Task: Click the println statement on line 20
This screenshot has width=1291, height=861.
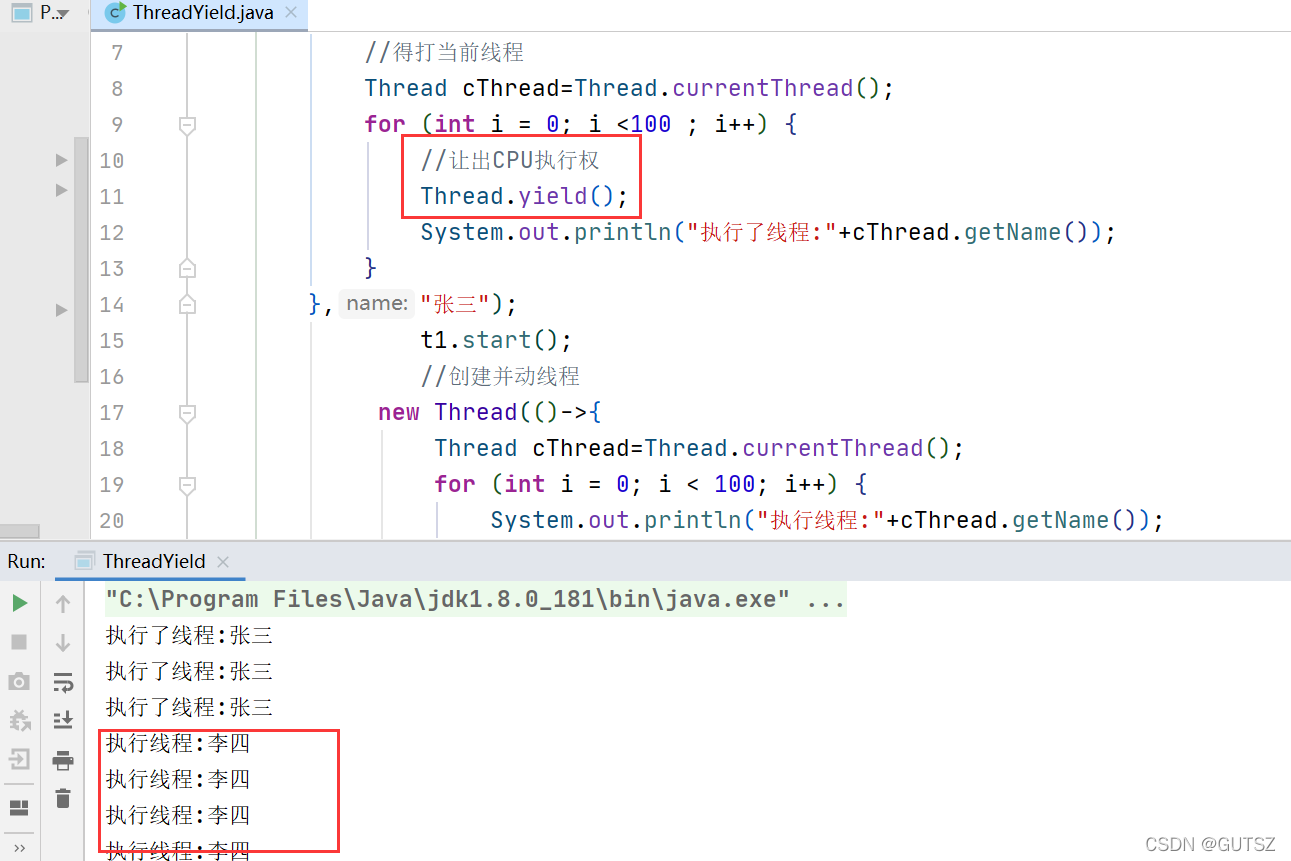Action: (x=827, y=520)
